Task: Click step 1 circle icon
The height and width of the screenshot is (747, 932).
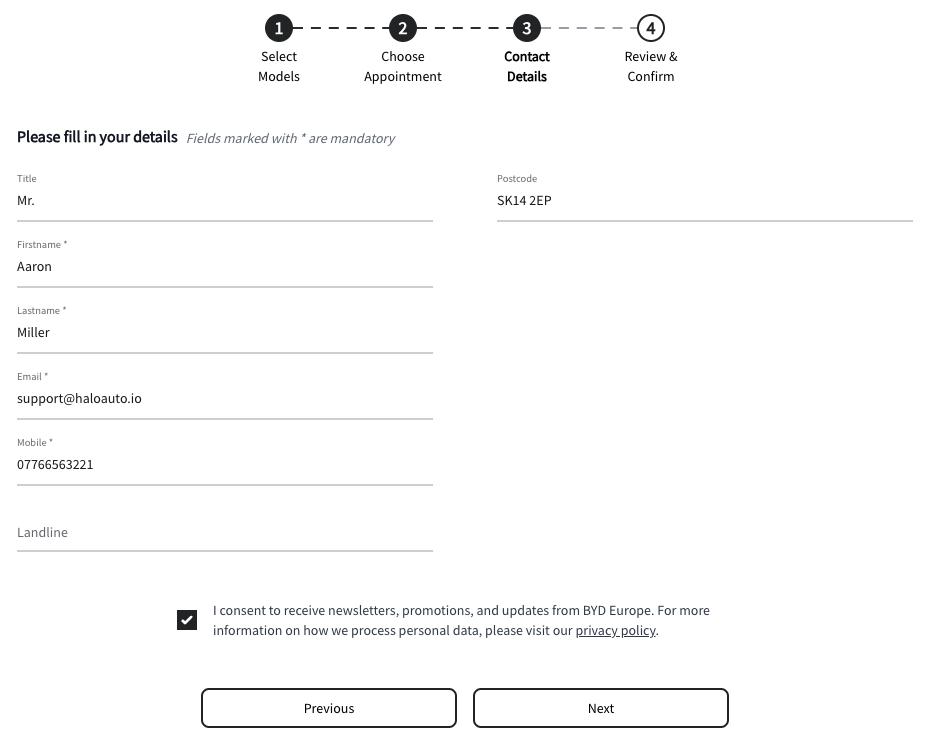Action: (279, 28)
